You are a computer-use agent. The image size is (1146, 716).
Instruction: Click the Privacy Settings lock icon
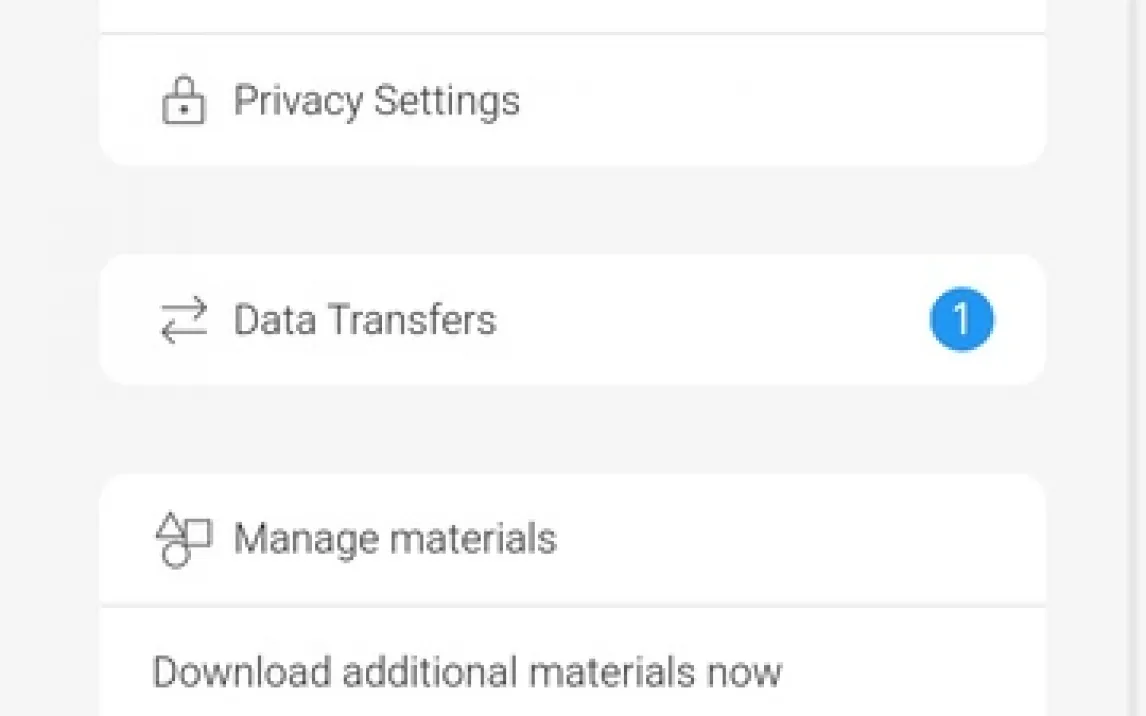coord(183,101)
